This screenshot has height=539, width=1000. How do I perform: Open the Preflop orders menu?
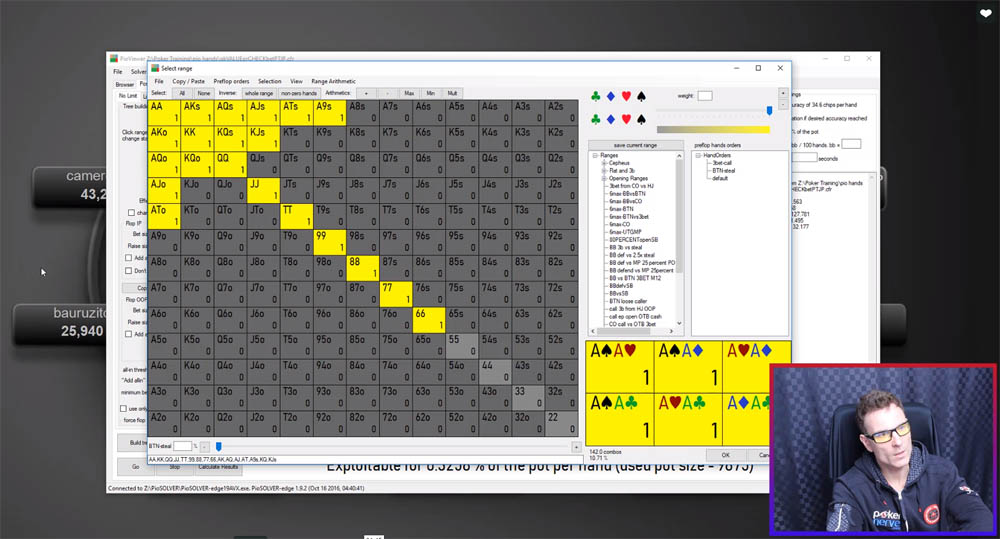point(231,81)
